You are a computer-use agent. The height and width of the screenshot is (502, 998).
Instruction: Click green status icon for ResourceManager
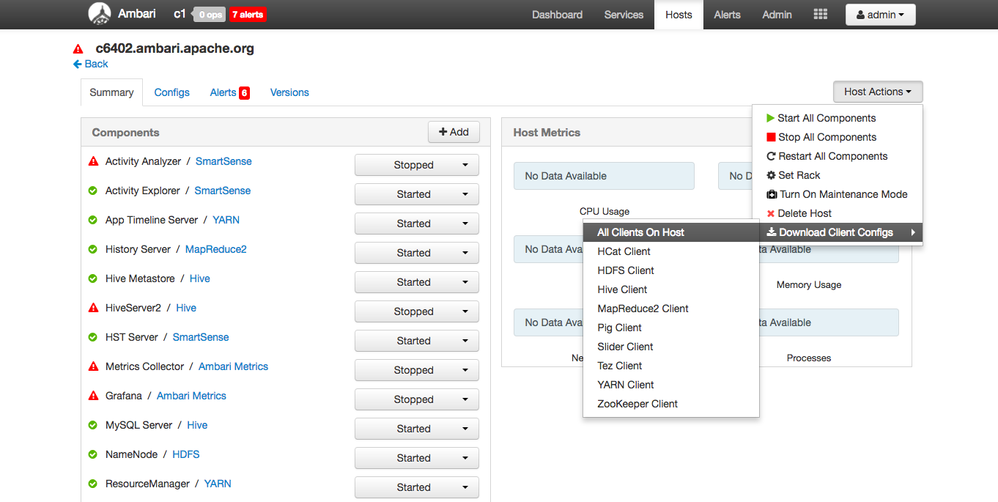(93, 484)
